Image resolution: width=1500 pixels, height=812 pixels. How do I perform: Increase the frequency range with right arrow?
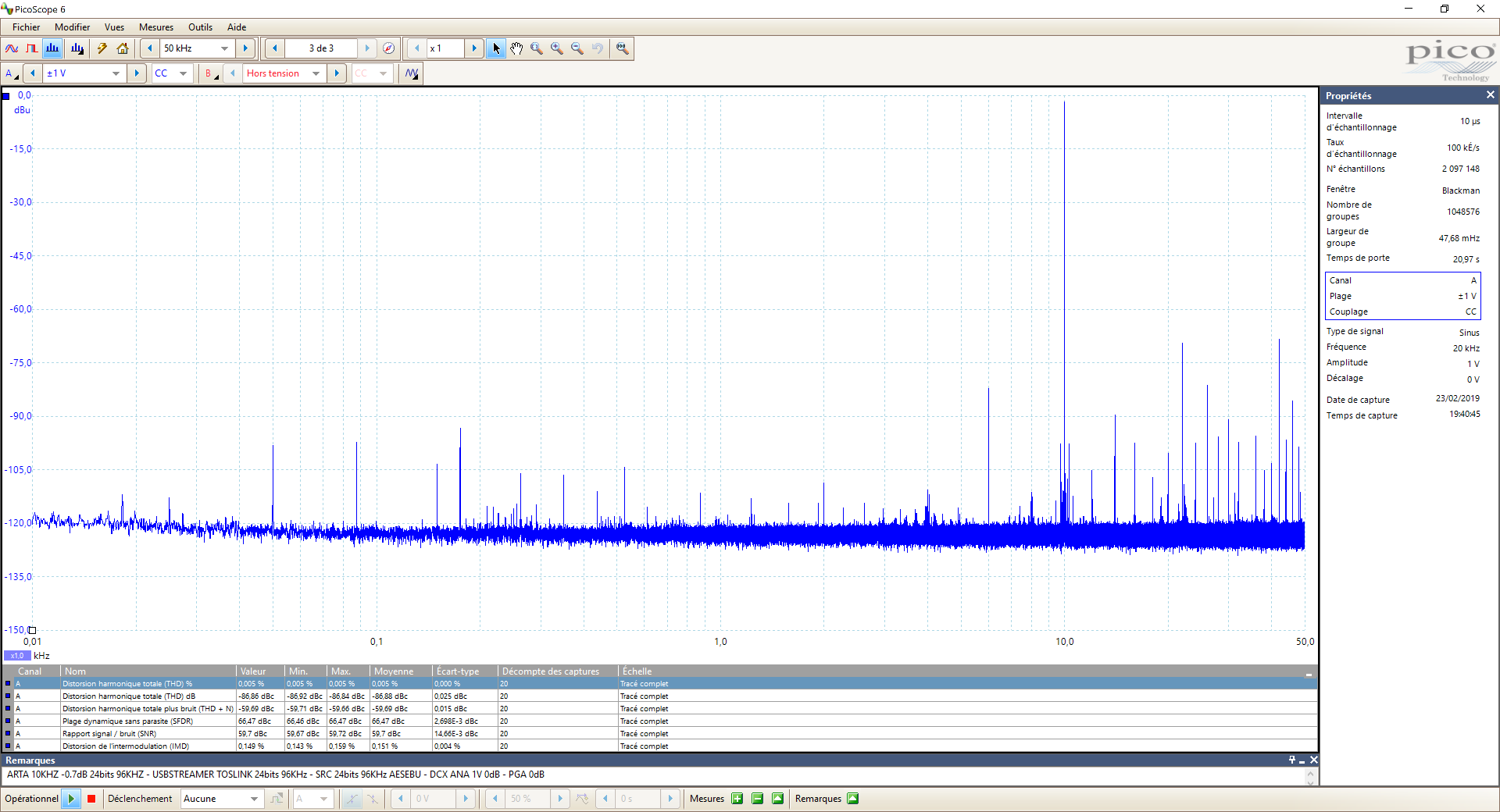245,48
